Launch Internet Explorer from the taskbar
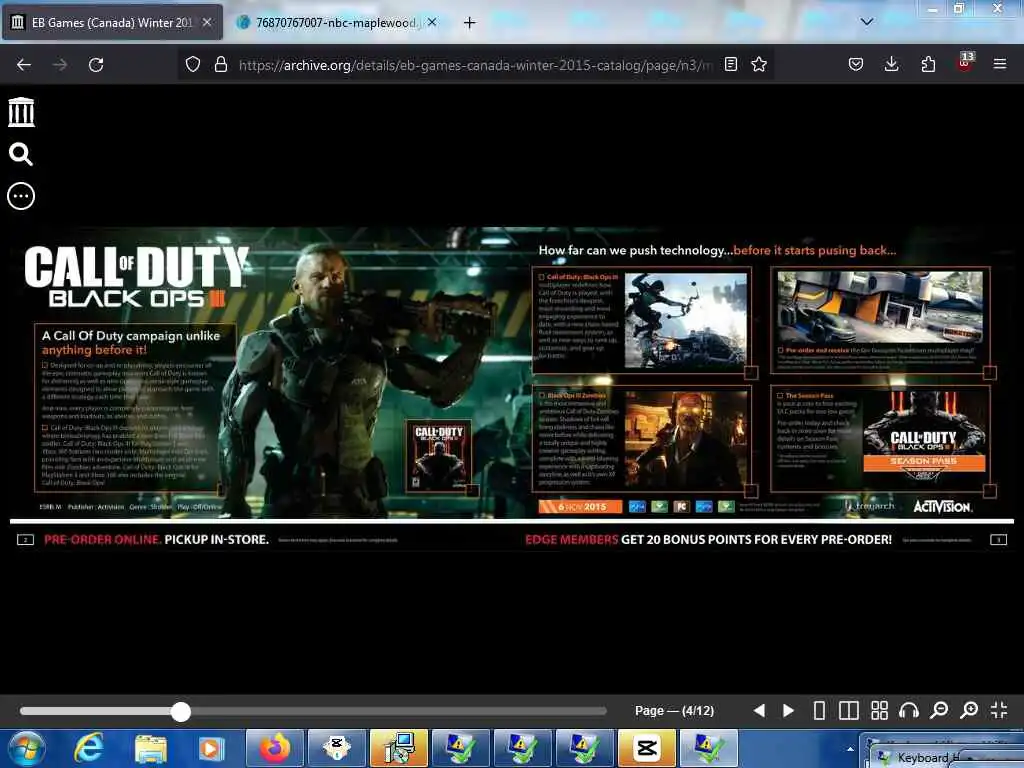Image resolution: width=1024 pixels, height=768 pixels. [x=88, y=748]
